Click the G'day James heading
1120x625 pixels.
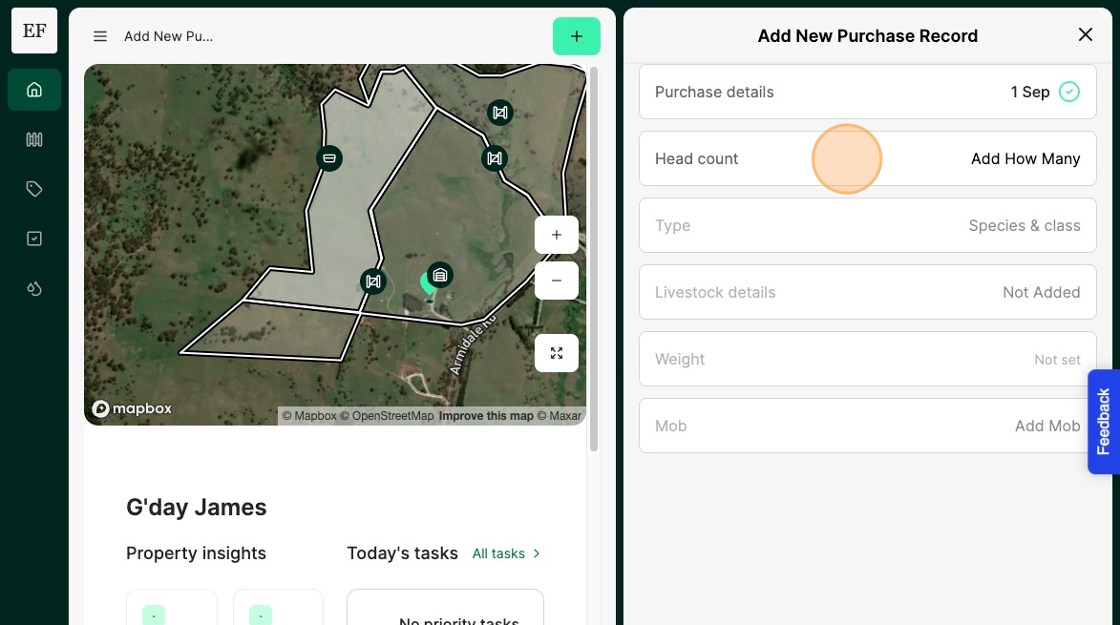tap(196, 507)
